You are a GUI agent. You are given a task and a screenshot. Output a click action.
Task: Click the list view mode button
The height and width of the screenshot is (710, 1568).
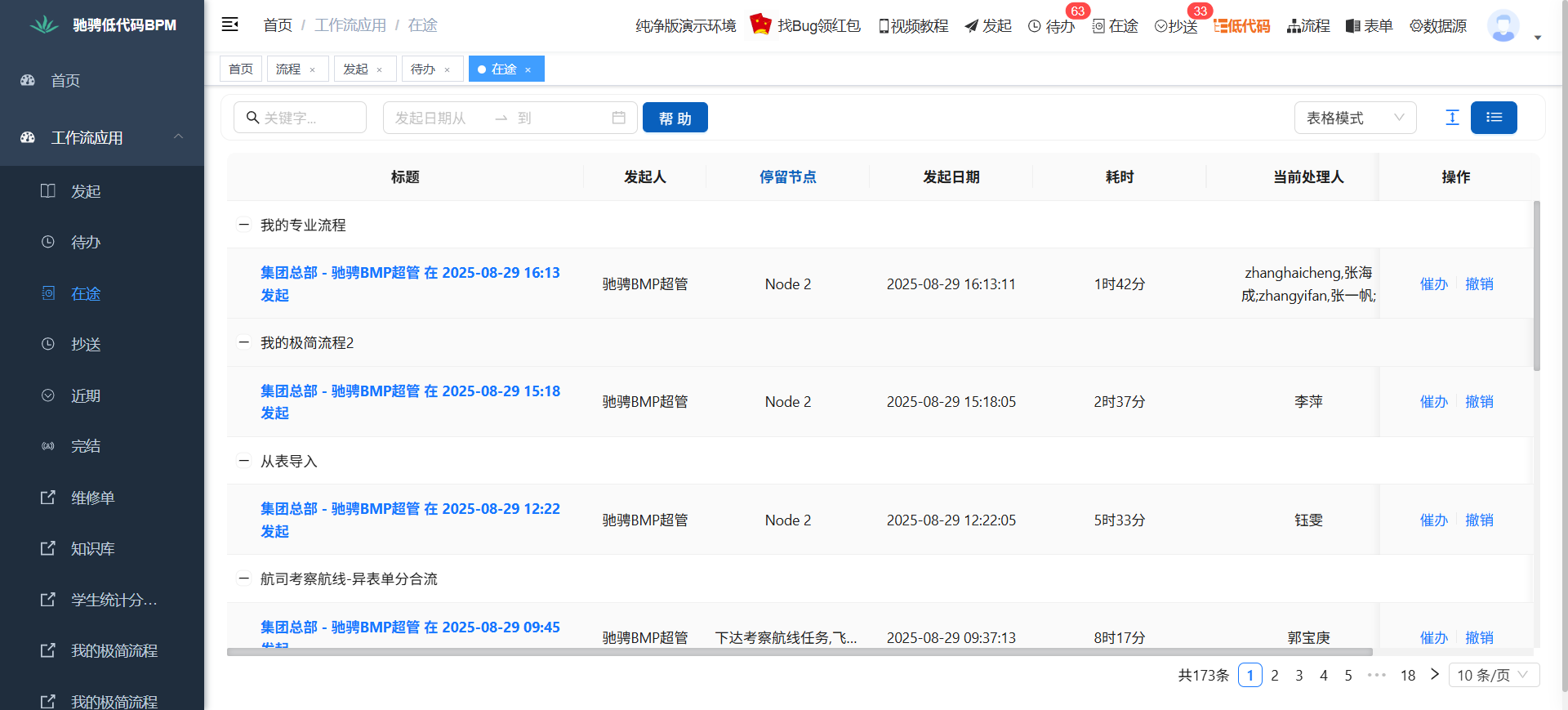click(1494, 118)
